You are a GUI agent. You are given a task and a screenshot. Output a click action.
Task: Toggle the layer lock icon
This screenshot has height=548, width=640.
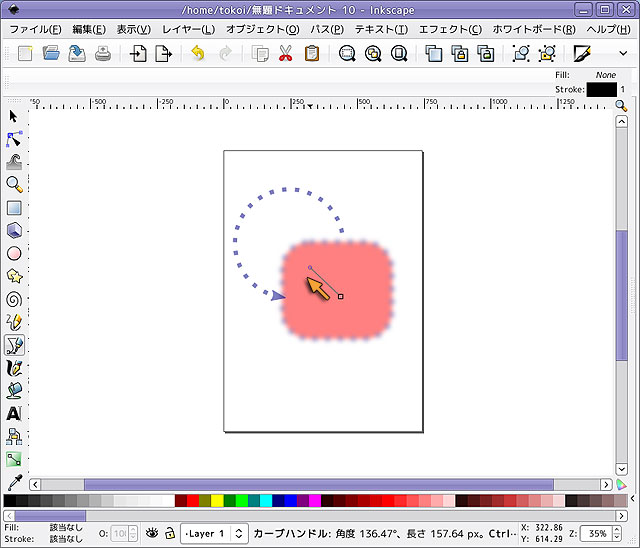[170, 534]
